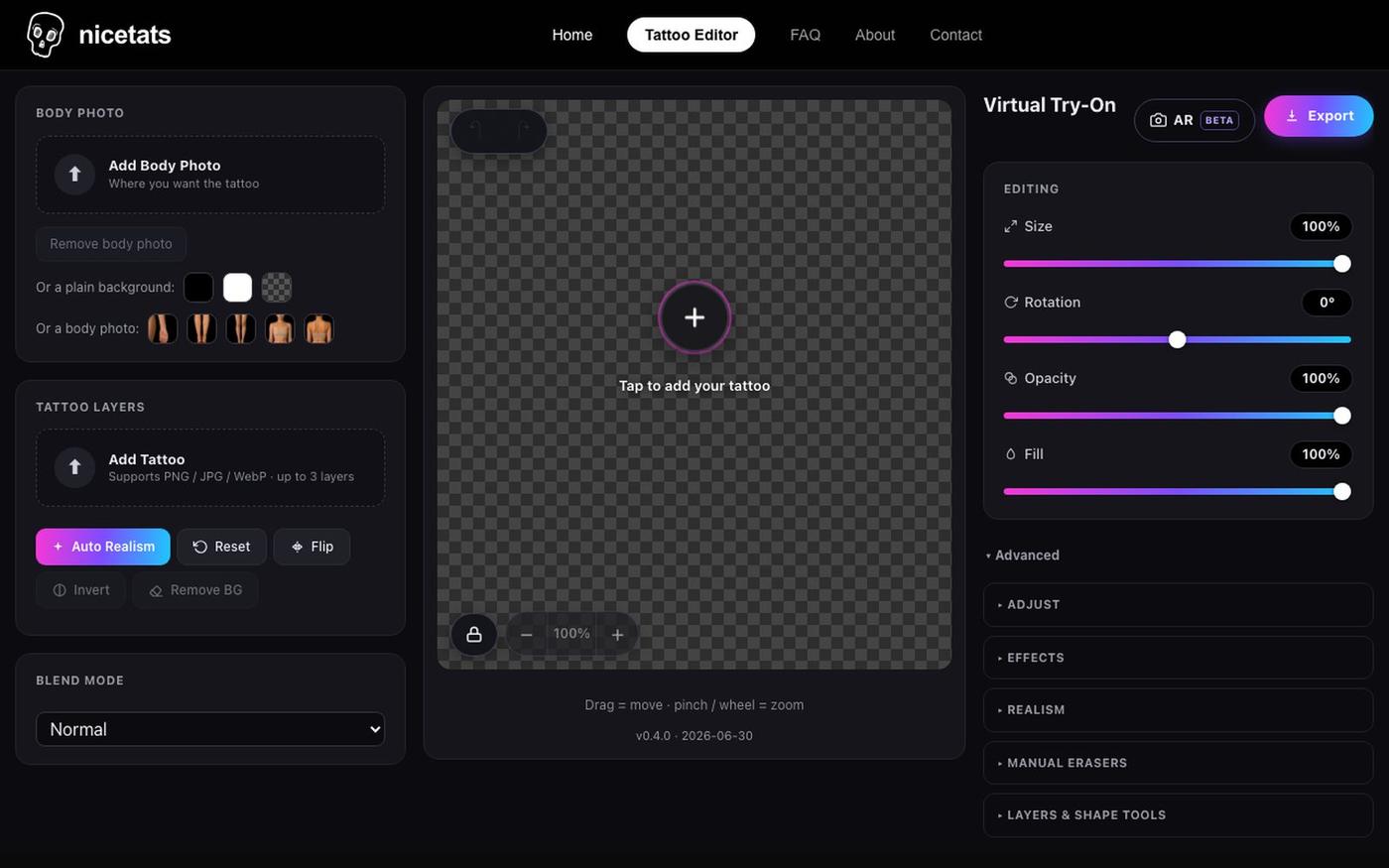Viewport: 1389px width, 868px height.
Task: Click the Reset button label
Action: 232,547
